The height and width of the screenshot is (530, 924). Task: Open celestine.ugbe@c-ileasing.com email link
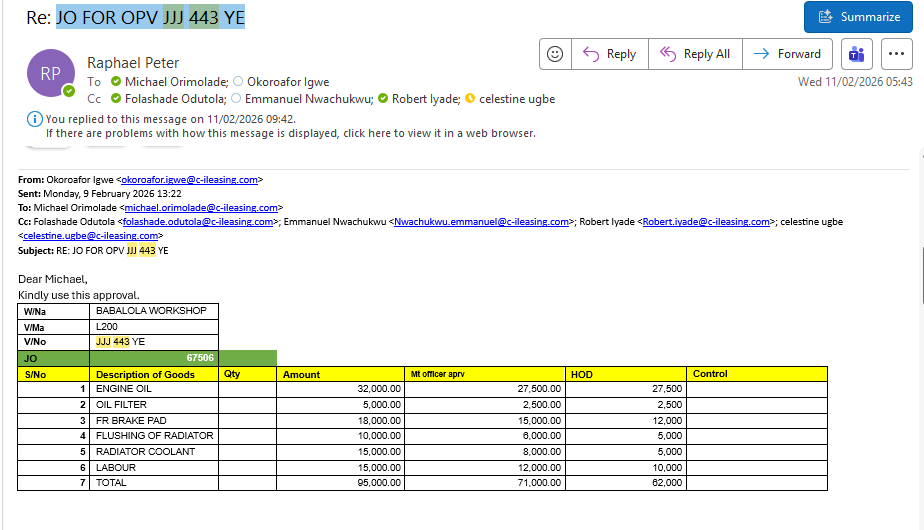coord(91,236)
